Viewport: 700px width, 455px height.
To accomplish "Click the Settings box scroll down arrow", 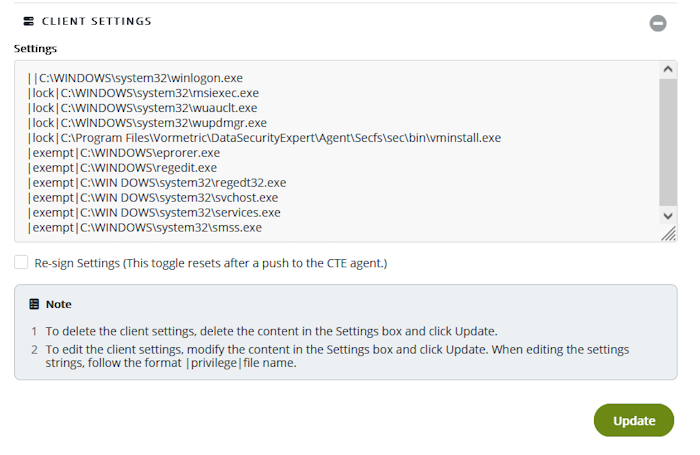I will coord(668,215).
